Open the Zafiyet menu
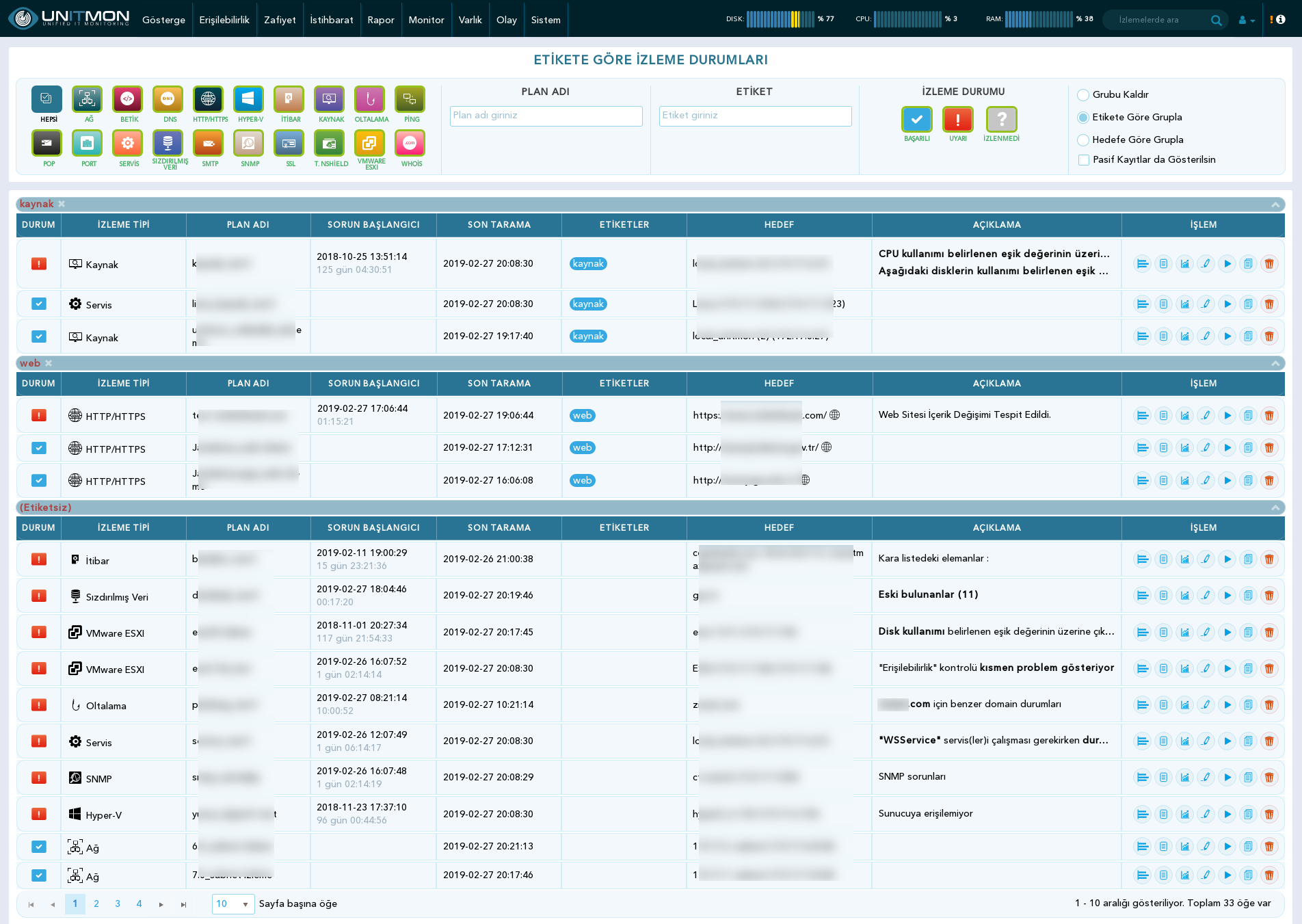1302x924 pixels. (x=280, y=20)
